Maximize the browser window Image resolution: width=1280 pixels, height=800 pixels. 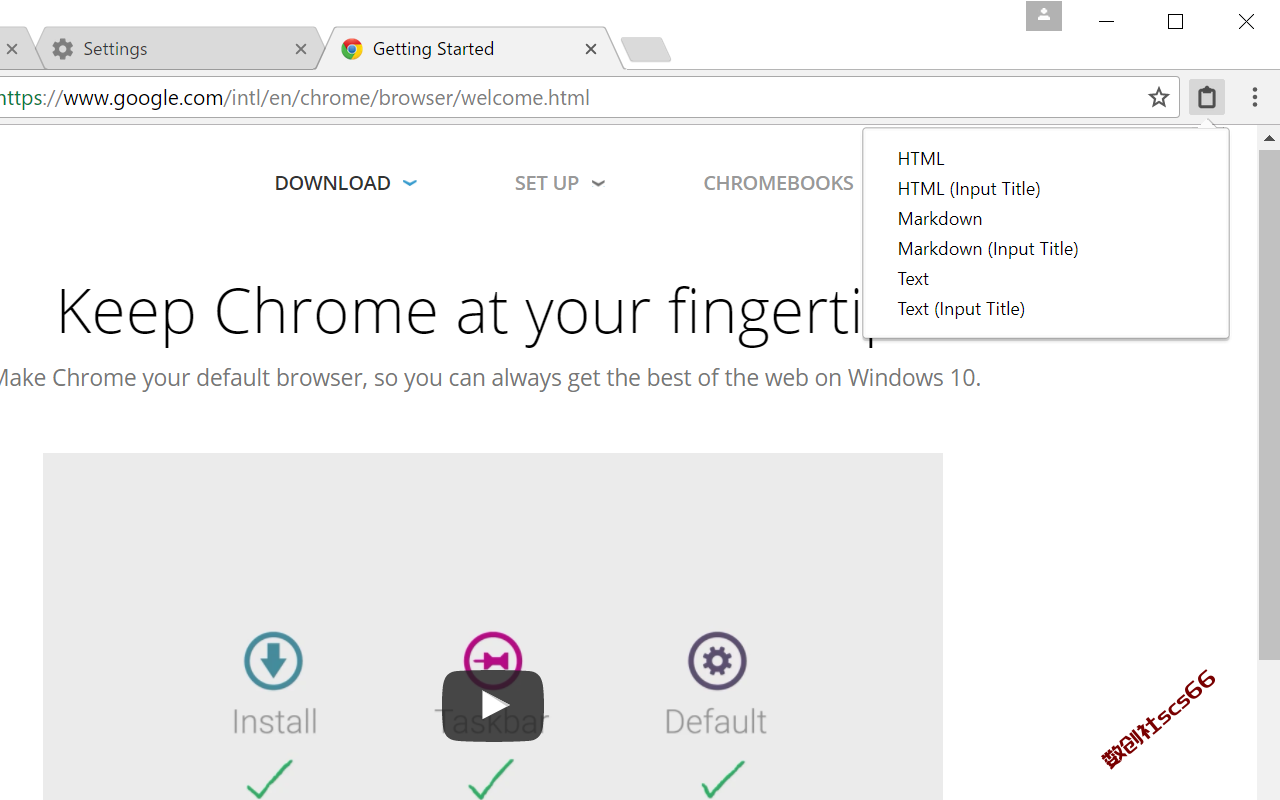click(1176, 21)
